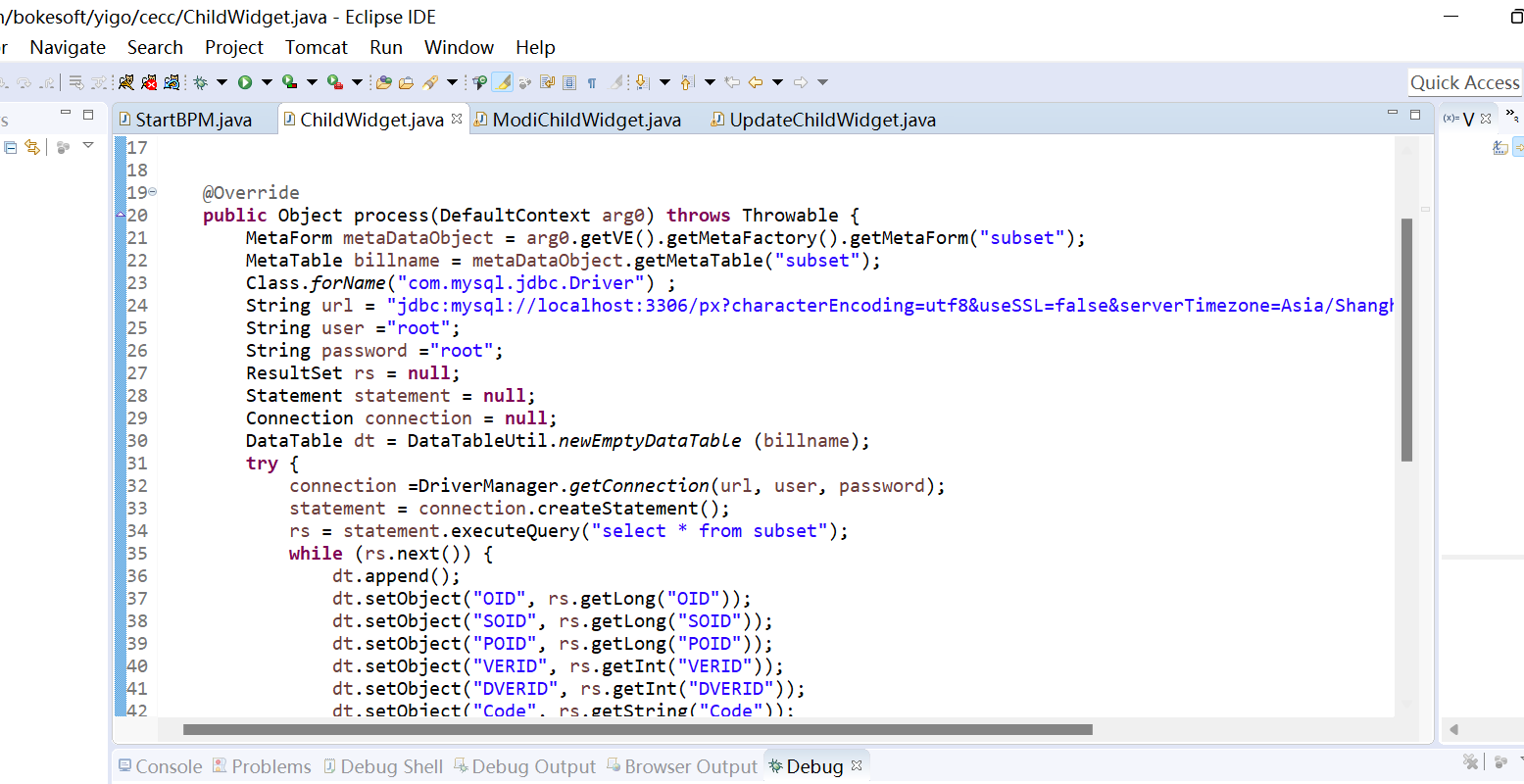Start the Tomcat server icon
This screenshot has width=1524, height=784.
coord(126,82)
